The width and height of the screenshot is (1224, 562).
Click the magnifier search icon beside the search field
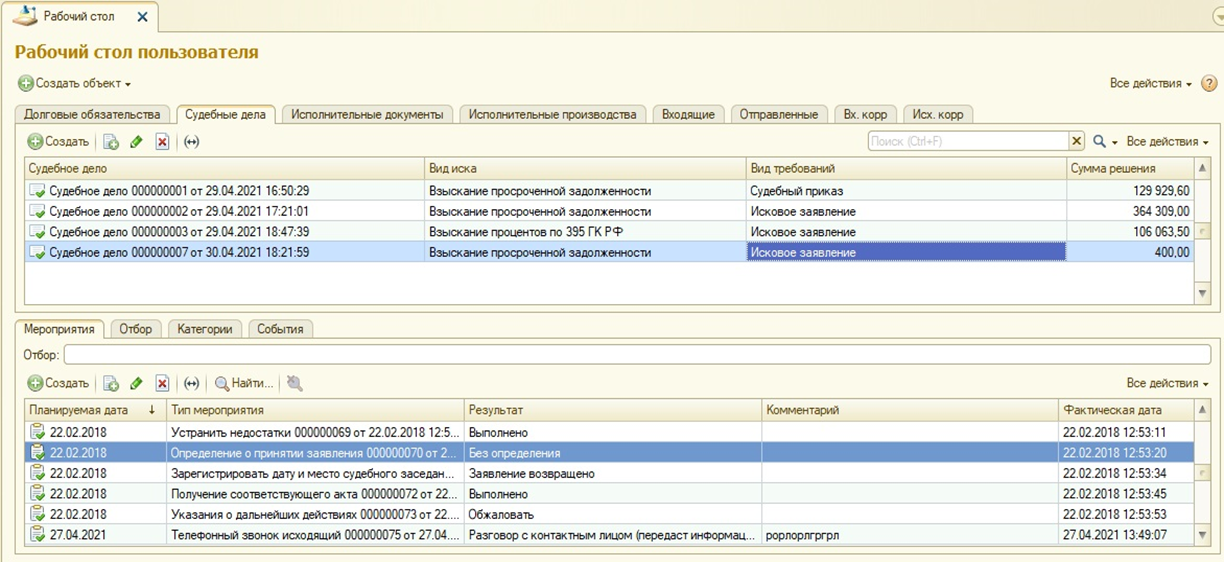click(x=1100, y=142)
